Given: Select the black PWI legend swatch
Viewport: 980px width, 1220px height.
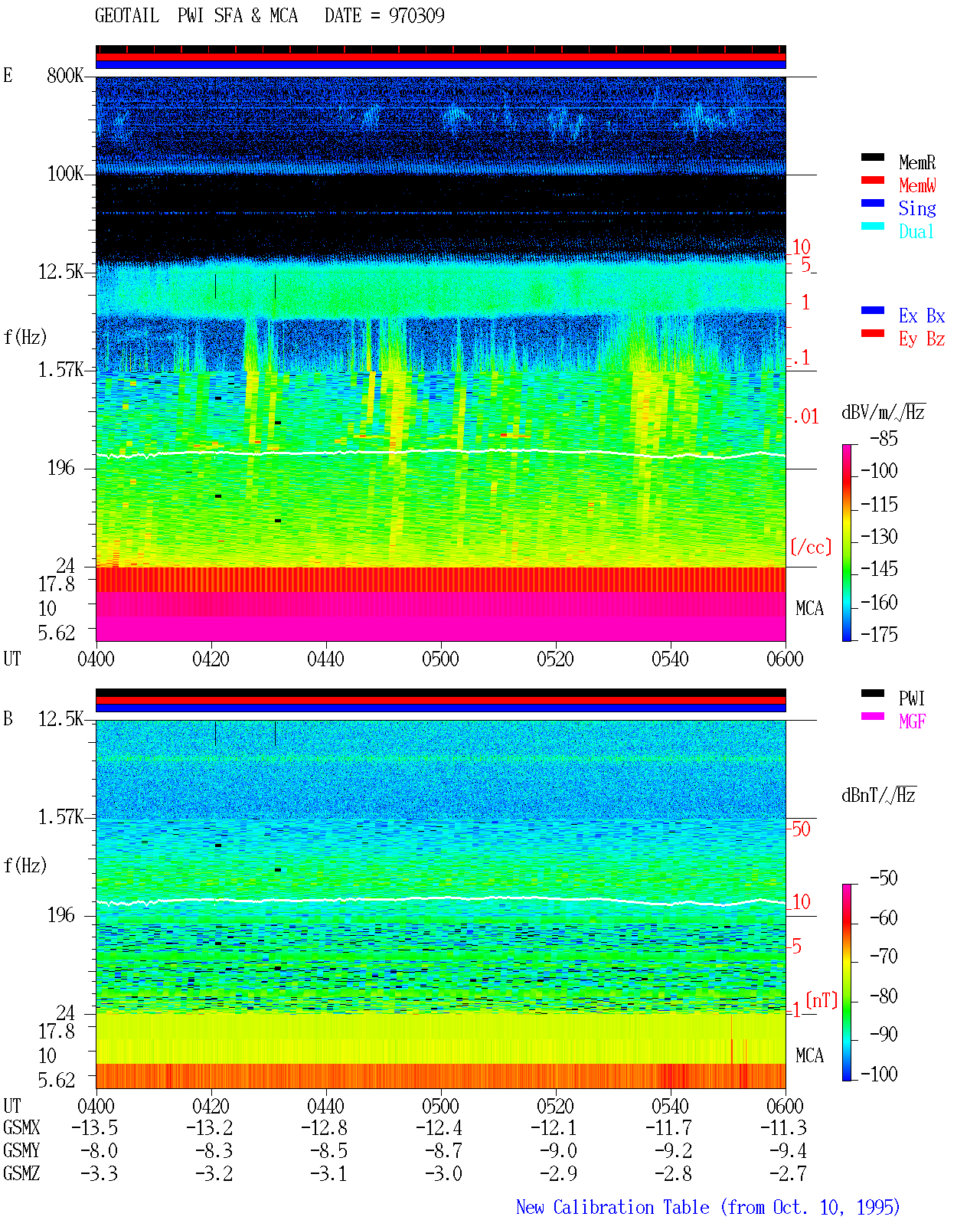Looking at the screenshot, I should point(873,693).
